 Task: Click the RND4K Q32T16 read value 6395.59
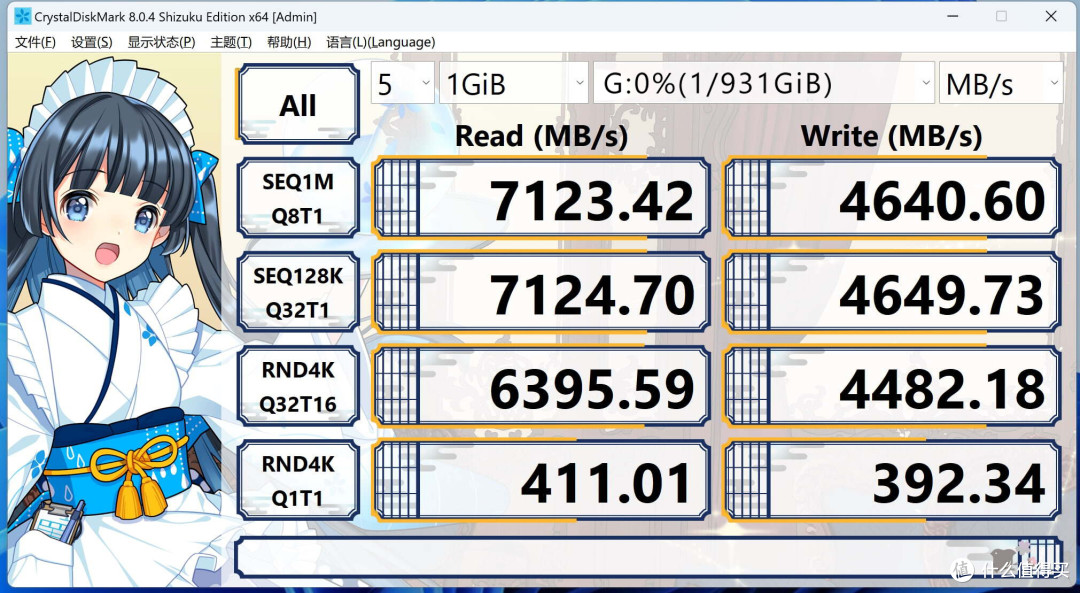click(x=541, y=387)
